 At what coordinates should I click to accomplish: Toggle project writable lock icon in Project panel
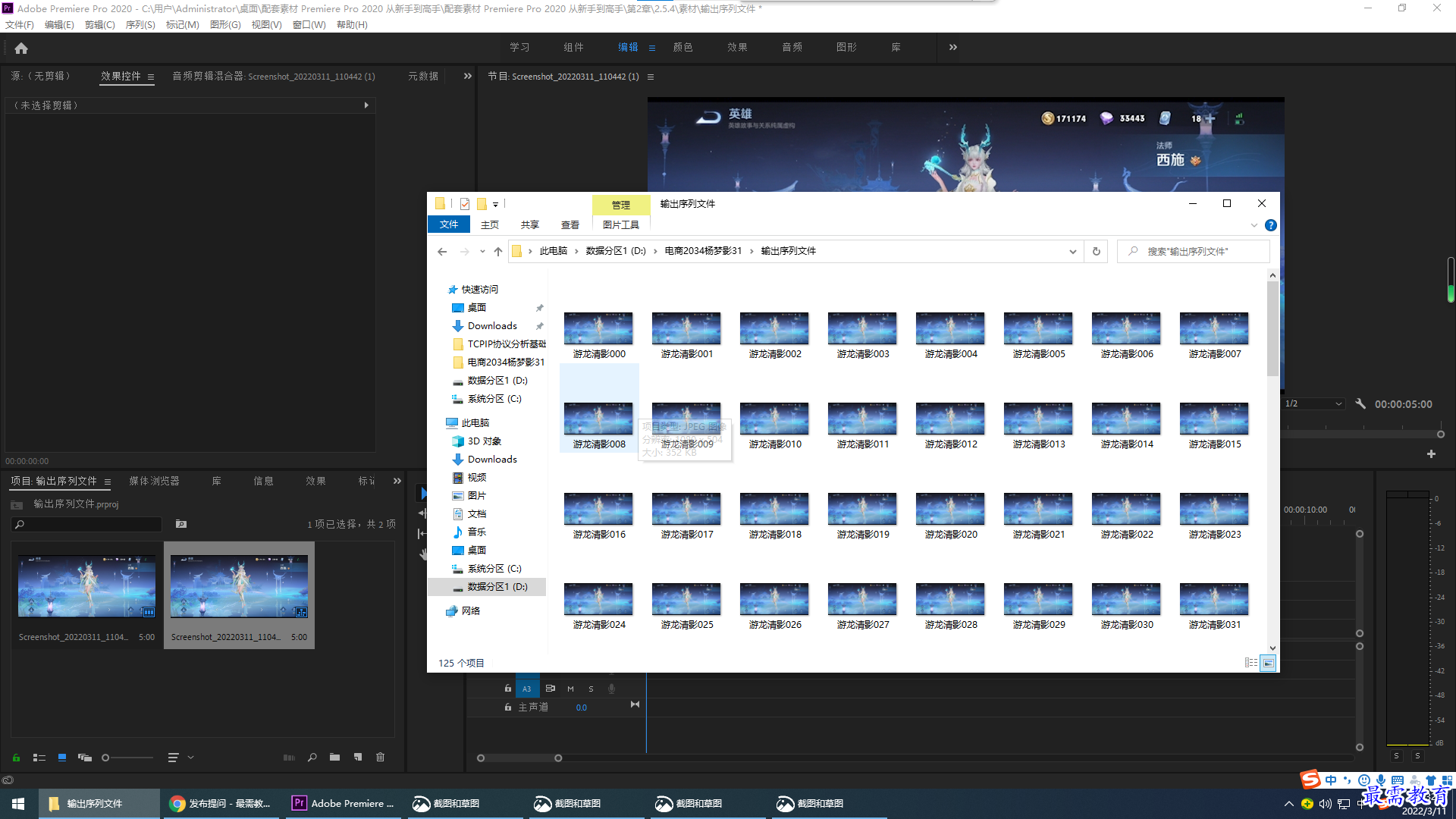point(16,758)
